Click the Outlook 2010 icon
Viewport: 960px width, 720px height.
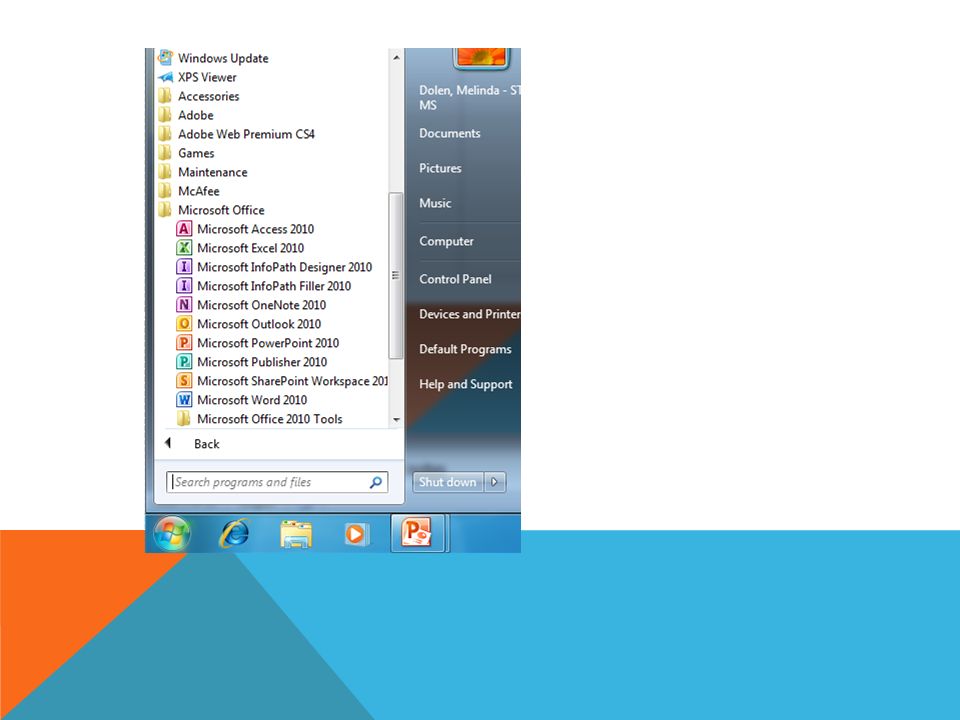coord(184,324)
